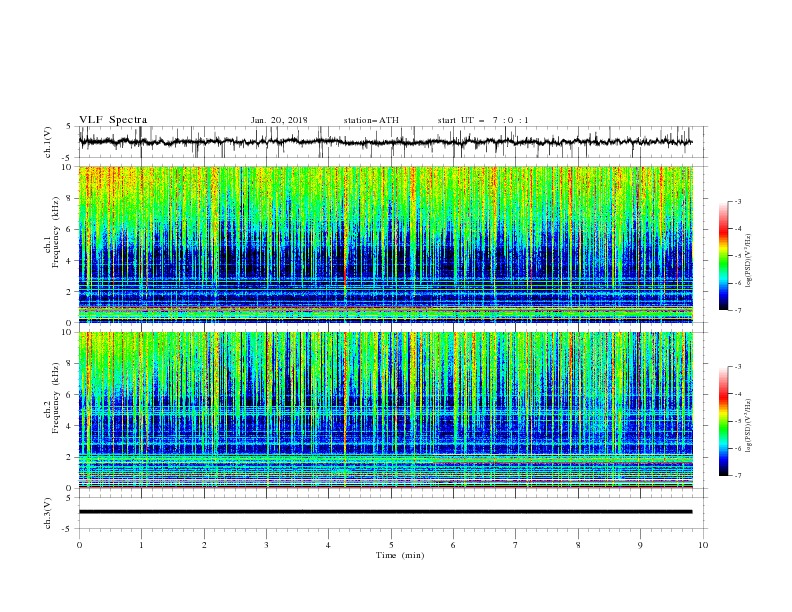The height and width of the screenshot is (612, 792).
Task: Click inside the ch.1 spectrogram panel
Action: click(385, 244)
